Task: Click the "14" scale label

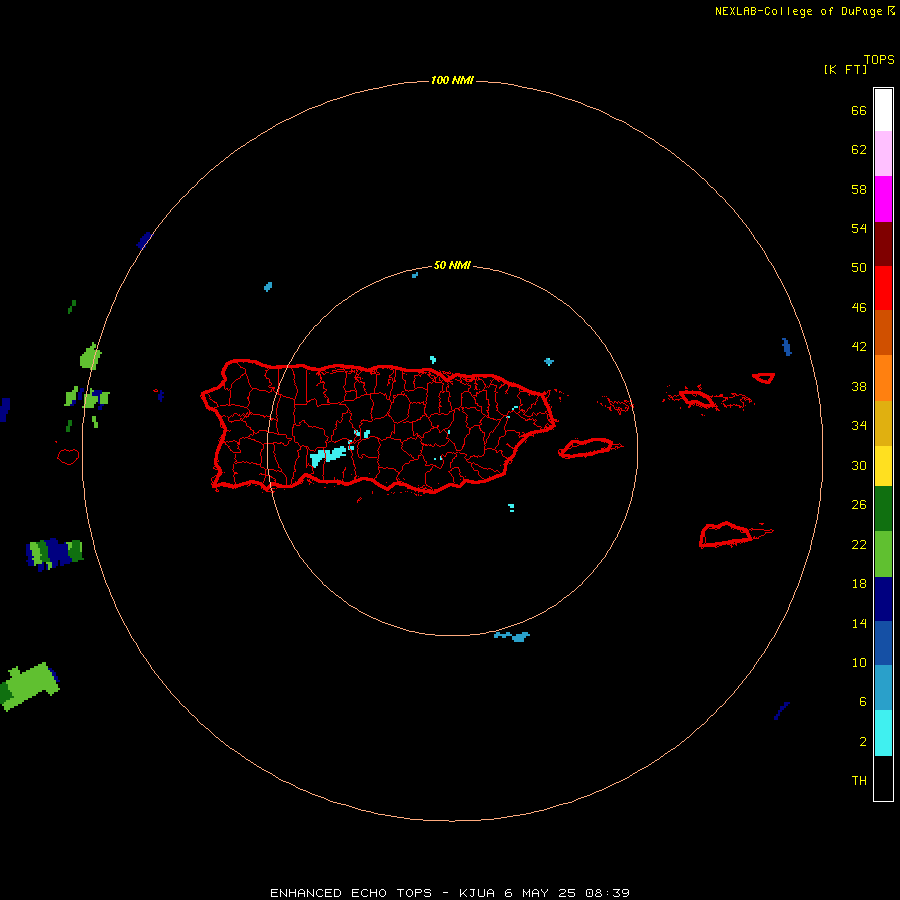Action: coord(859,623)
